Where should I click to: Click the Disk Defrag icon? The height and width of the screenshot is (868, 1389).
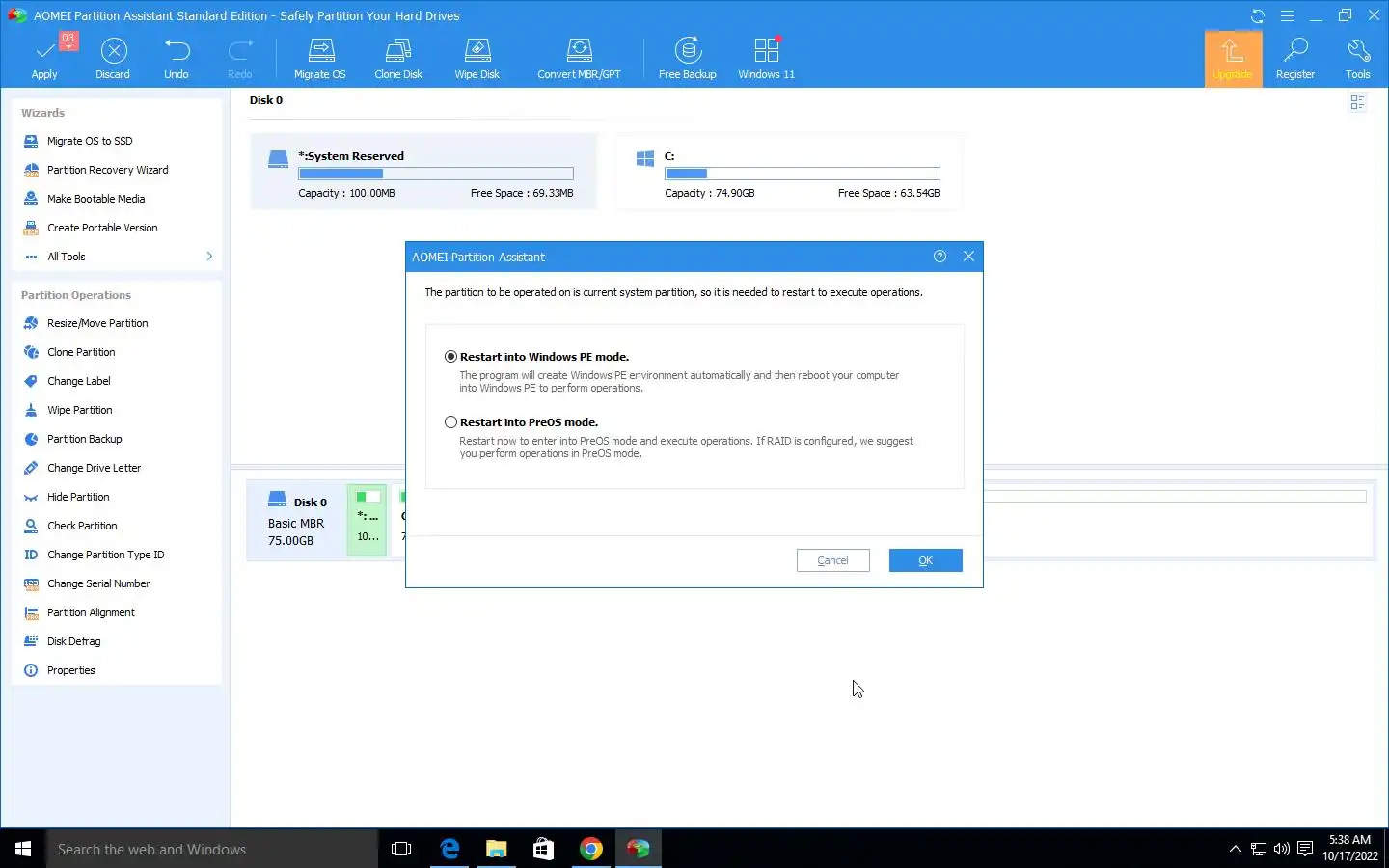tap(31, 641)
